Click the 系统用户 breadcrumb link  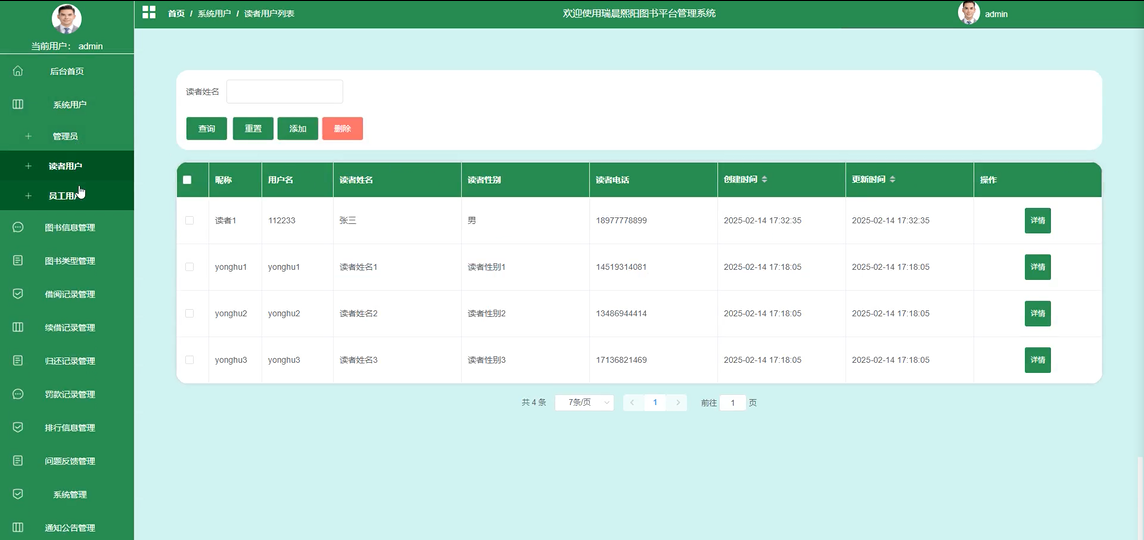coord(214,13)
